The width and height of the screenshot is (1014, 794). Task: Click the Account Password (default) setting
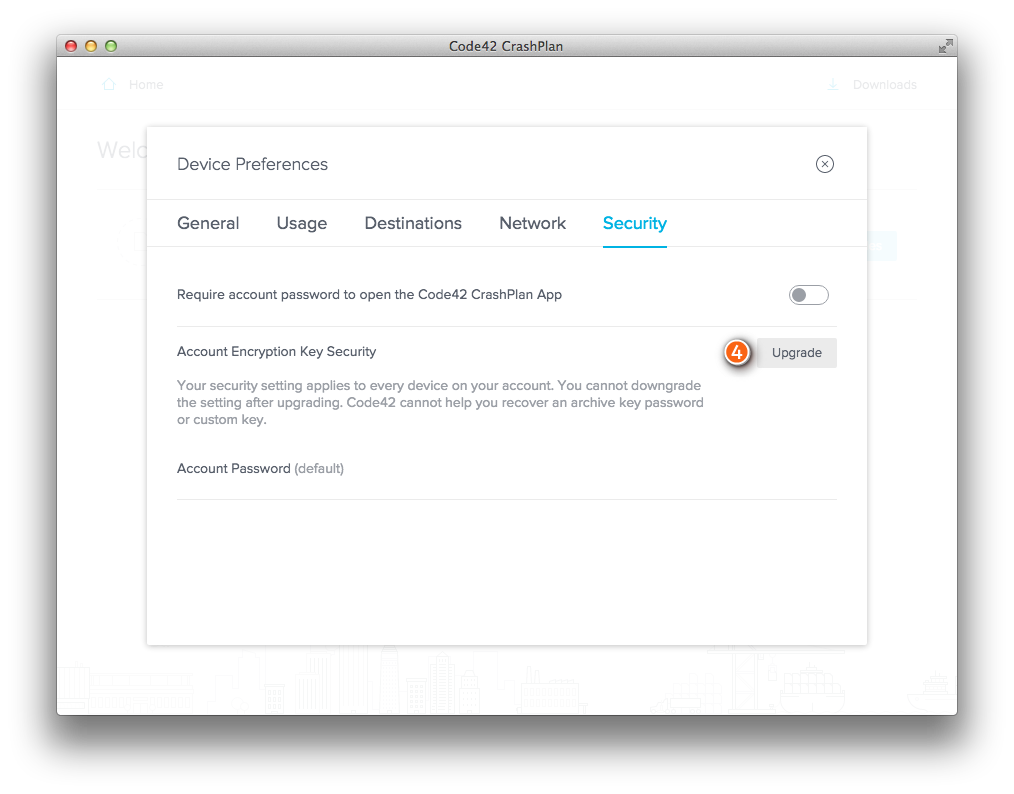(x=259, y=468)
